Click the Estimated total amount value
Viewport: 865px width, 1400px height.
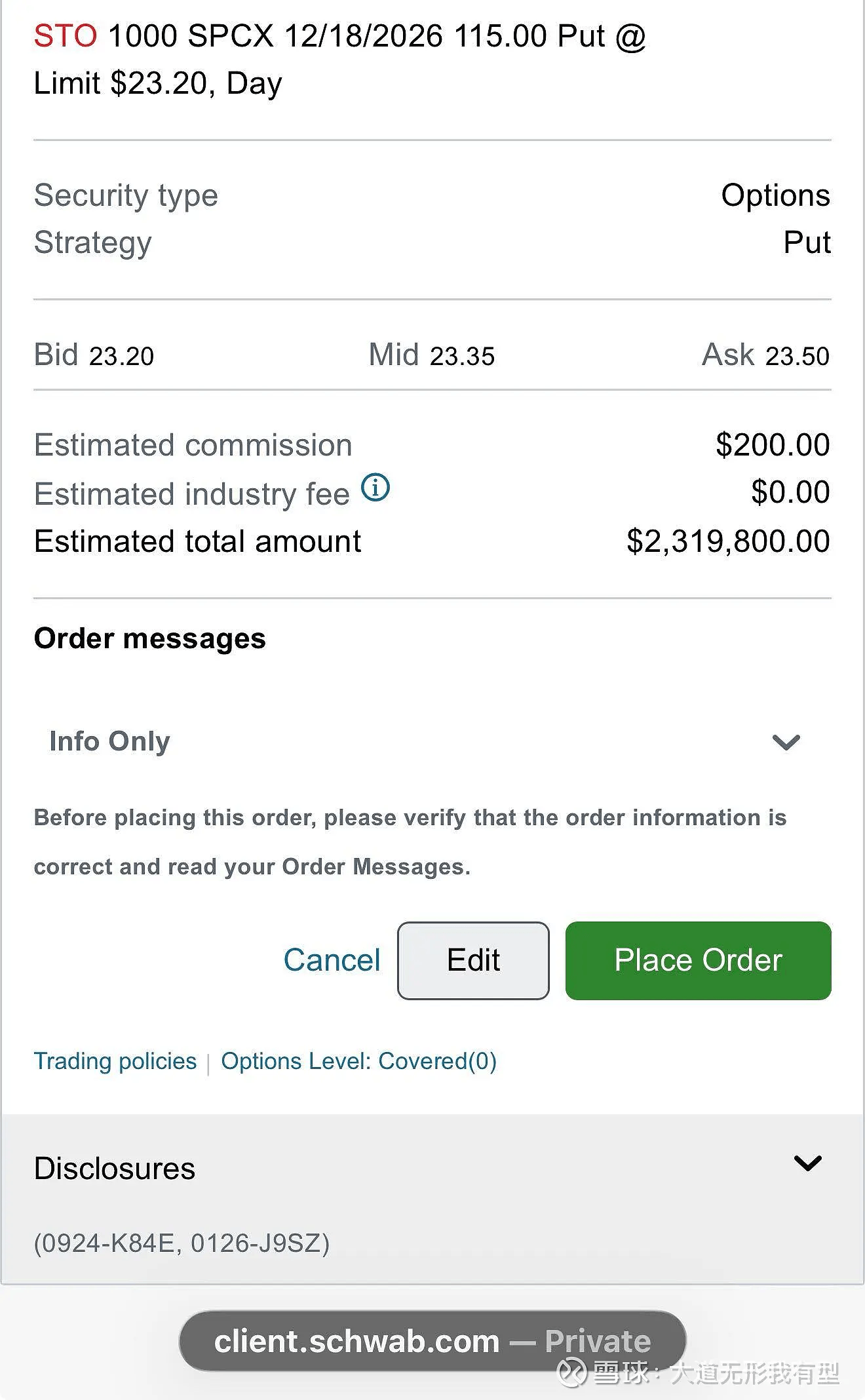(x=728, y=541)
